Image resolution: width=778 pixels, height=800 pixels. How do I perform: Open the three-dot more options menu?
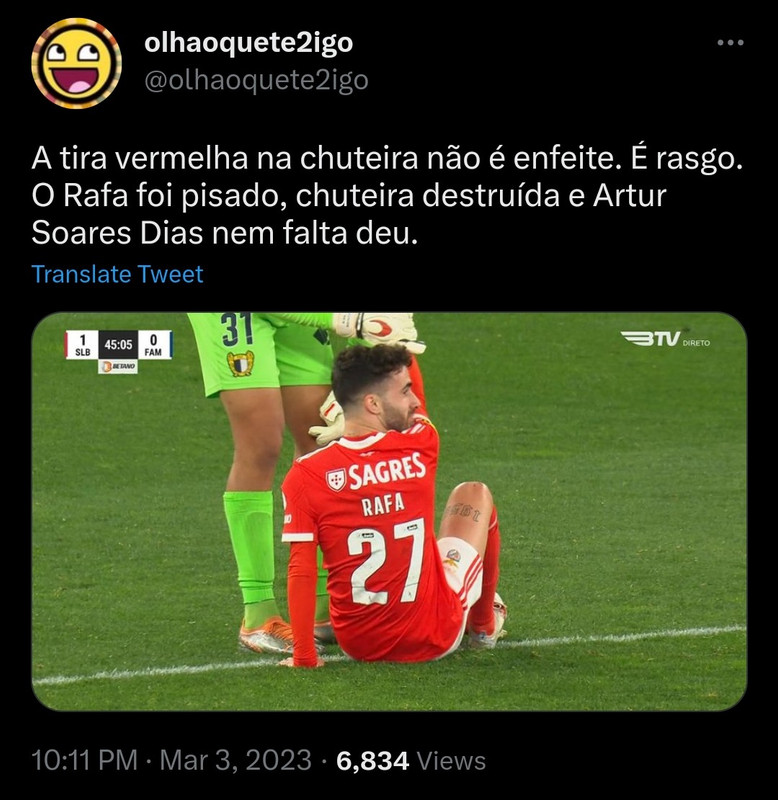[x=730, y=43]
